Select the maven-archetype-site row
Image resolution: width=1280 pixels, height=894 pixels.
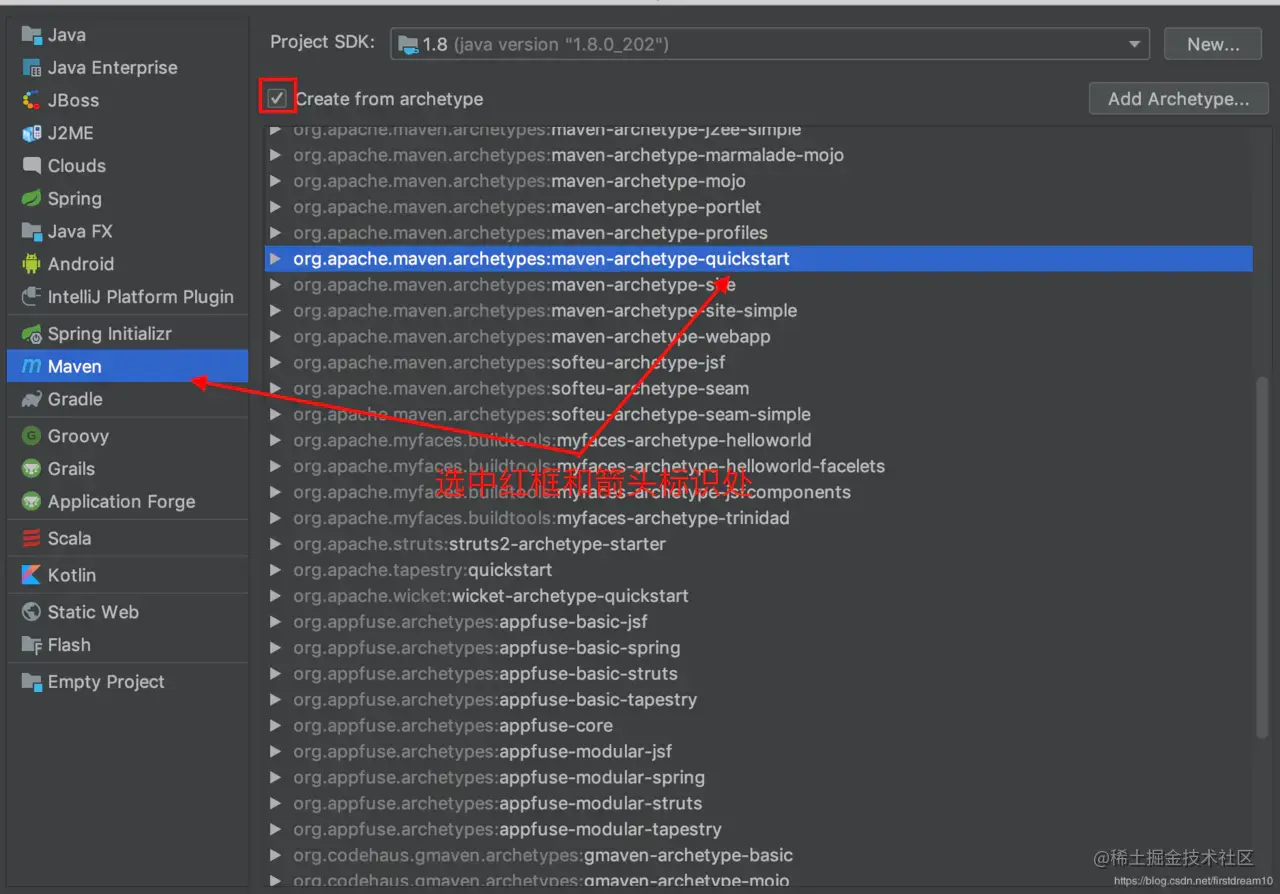click(x=759, y=285)
